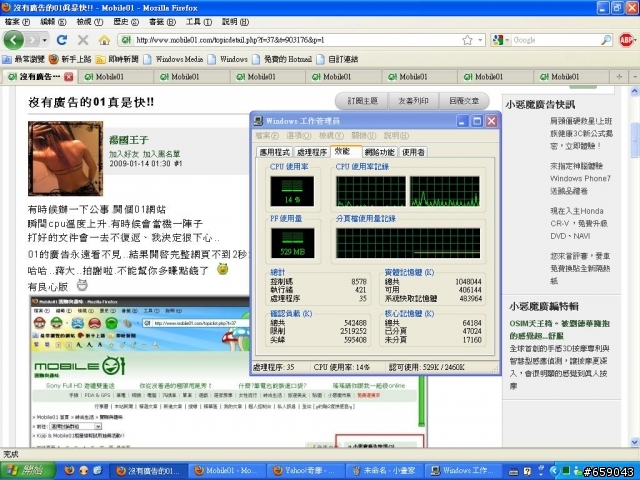Minimize the Task Manager window
The width and height of the screenshot is (640, 480).
point(462,121)
